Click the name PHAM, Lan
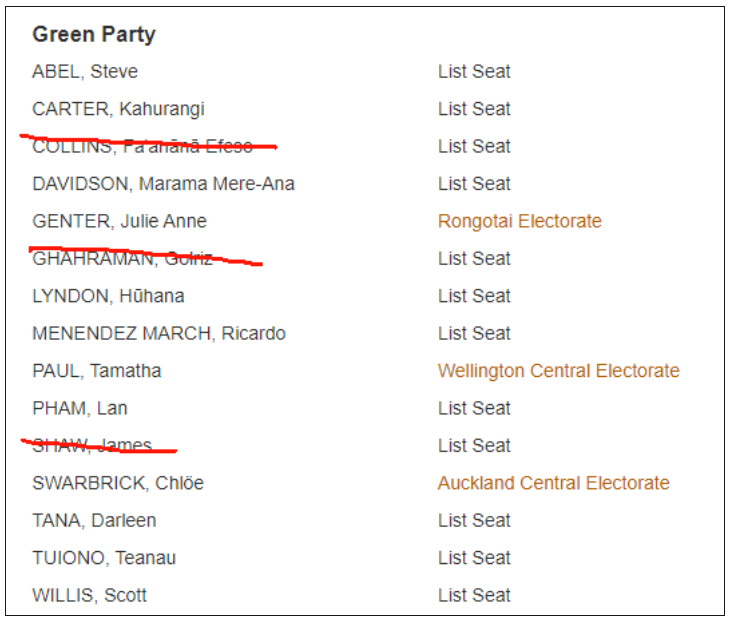This screenshot has height=621, width=737. tap(79, 408)
